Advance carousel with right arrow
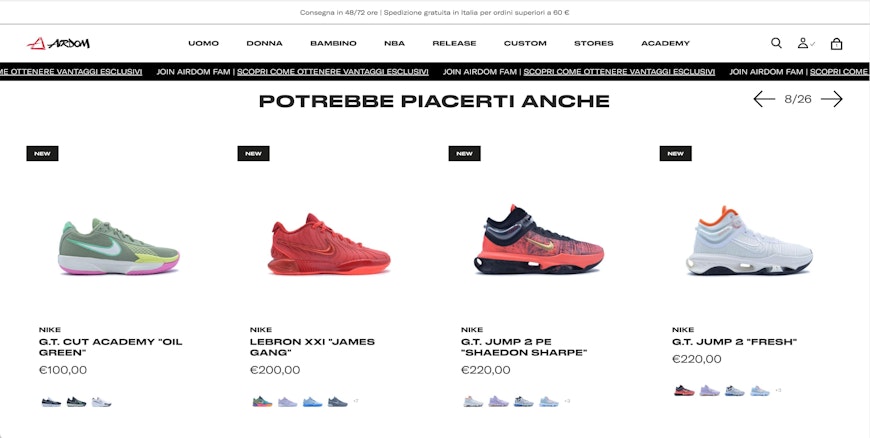The width and height of the screenshot is (870, 438). [x=832, y=99]
